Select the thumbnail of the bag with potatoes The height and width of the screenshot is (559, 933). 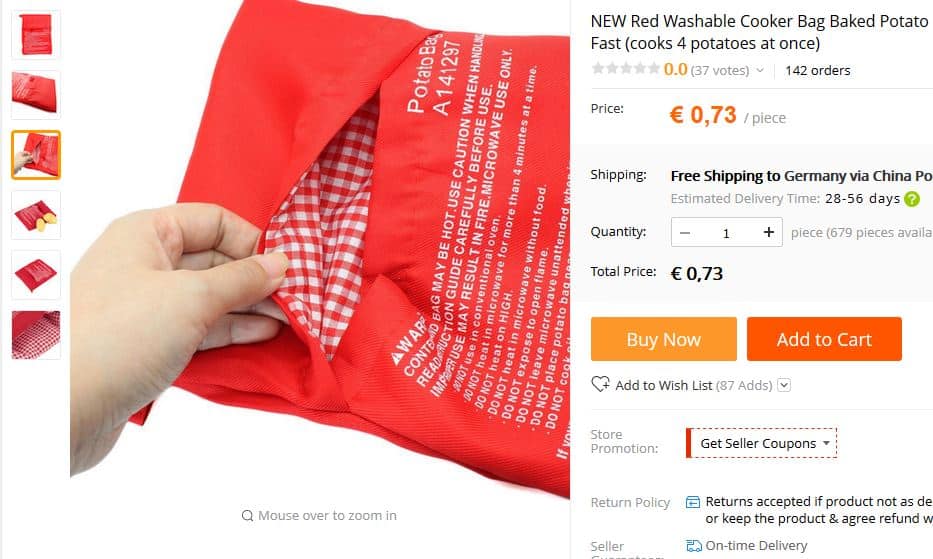click(36, 215)
